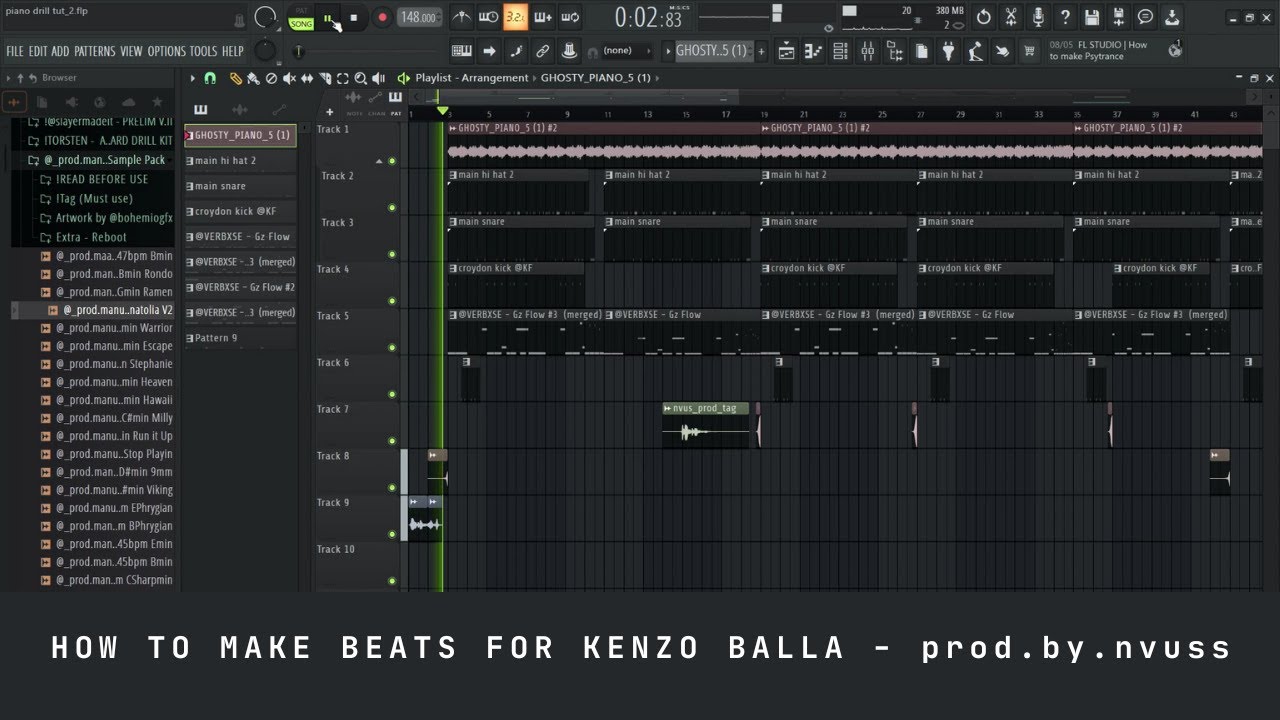Click the step-edit arrow icon
The height and width of the screenshot is (720, 1280).
(x=489, y=51)
